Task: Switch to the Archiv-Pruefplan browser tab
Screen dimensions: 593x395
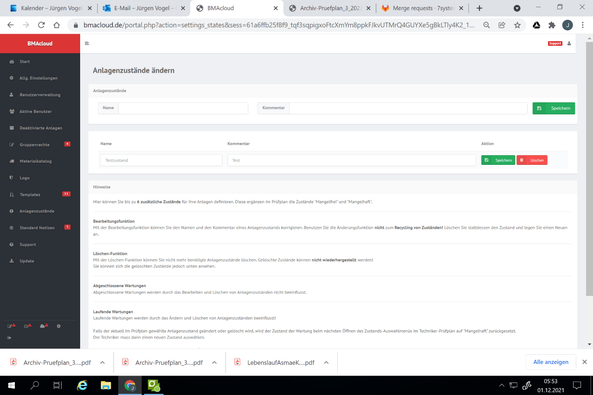Action: point(329,8)
